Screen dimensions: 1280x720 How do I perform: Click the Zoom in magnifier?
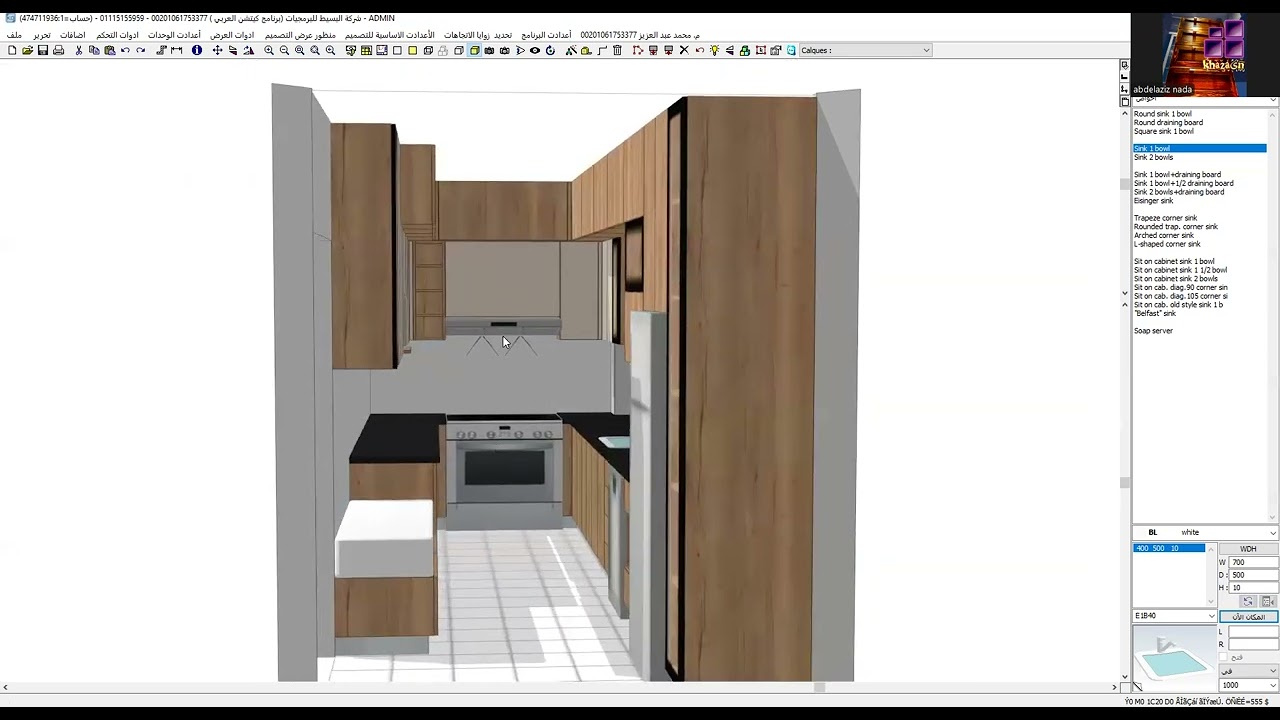pyautogui.click(x=269, y=50)
